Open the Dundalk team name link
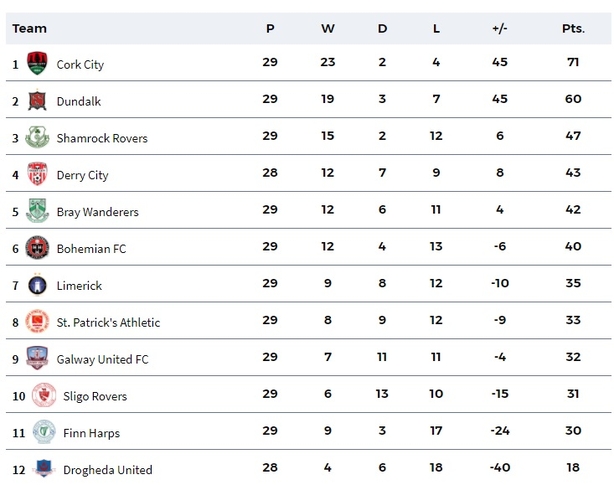Viewport: 614px width, 485px height. [x=79, y=101]
